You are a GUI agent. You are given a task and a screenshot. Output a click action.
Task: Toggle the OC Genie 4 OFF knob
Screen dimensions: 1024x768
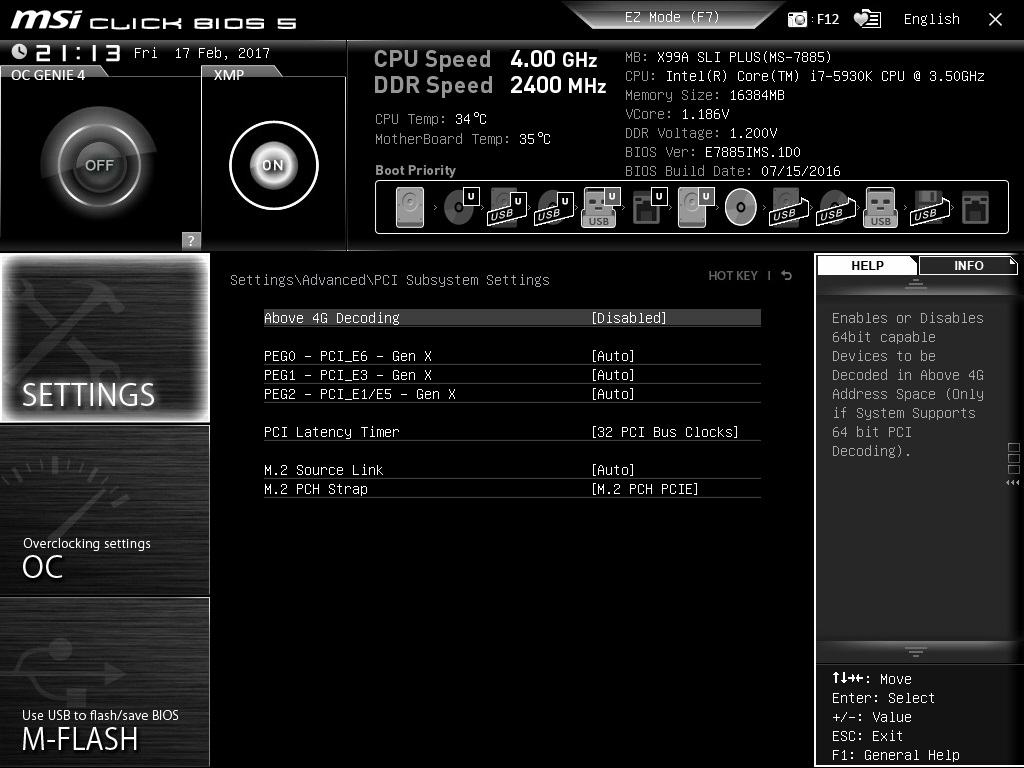99,165
